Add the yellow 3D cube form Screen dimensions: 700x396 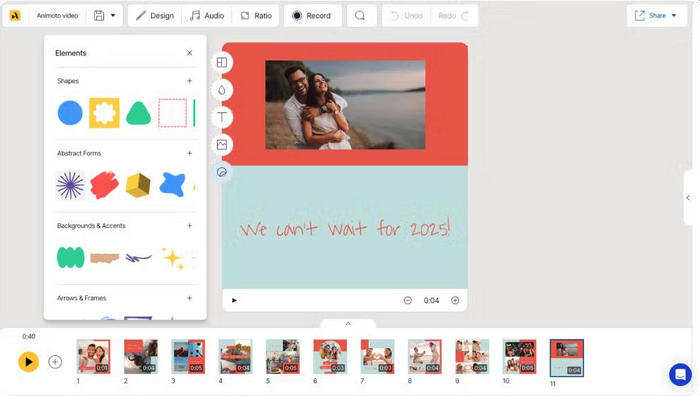click(138, 185)
